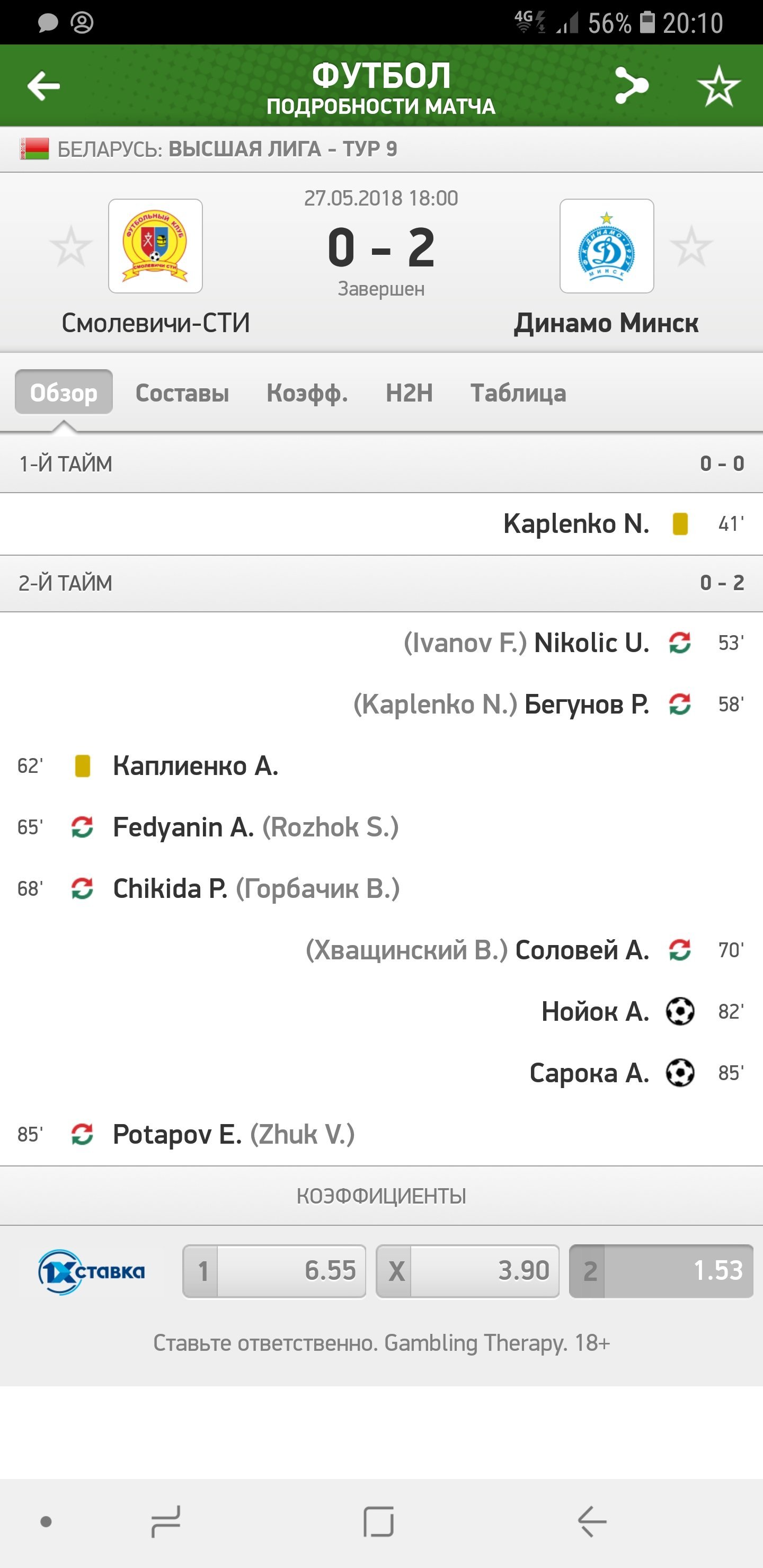Tap the share icon in header
763x1568 pixels.
click(x=631, y=86)
